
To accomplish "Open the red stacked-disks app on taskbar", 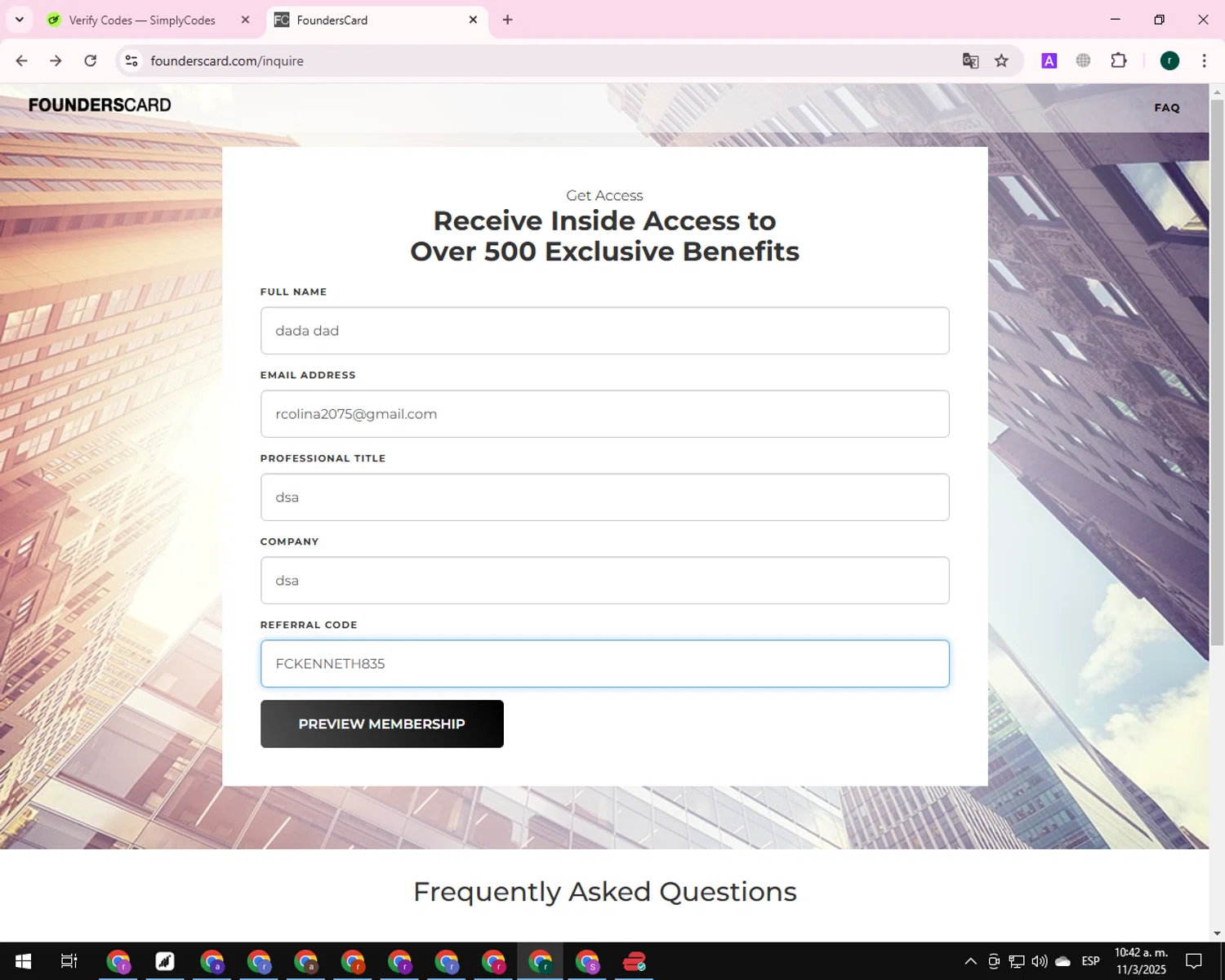I will coord(635,961).
